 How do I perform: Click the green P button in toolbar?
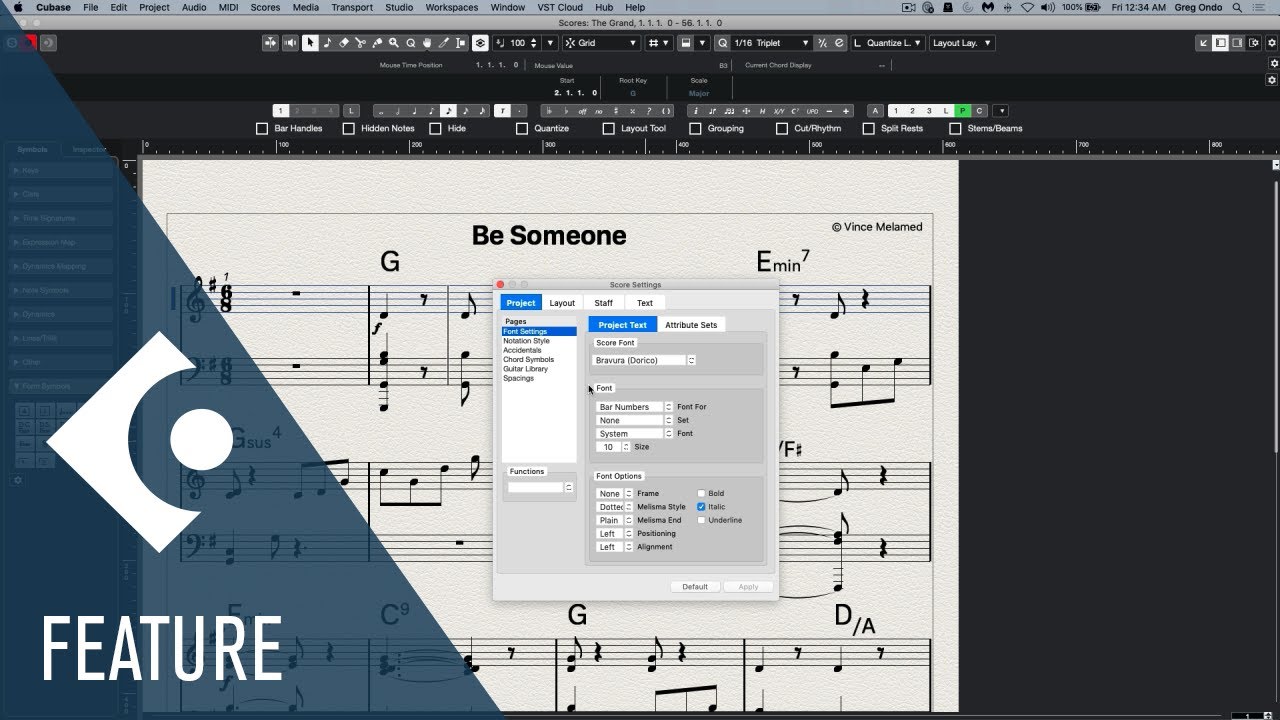pos(962,111)
